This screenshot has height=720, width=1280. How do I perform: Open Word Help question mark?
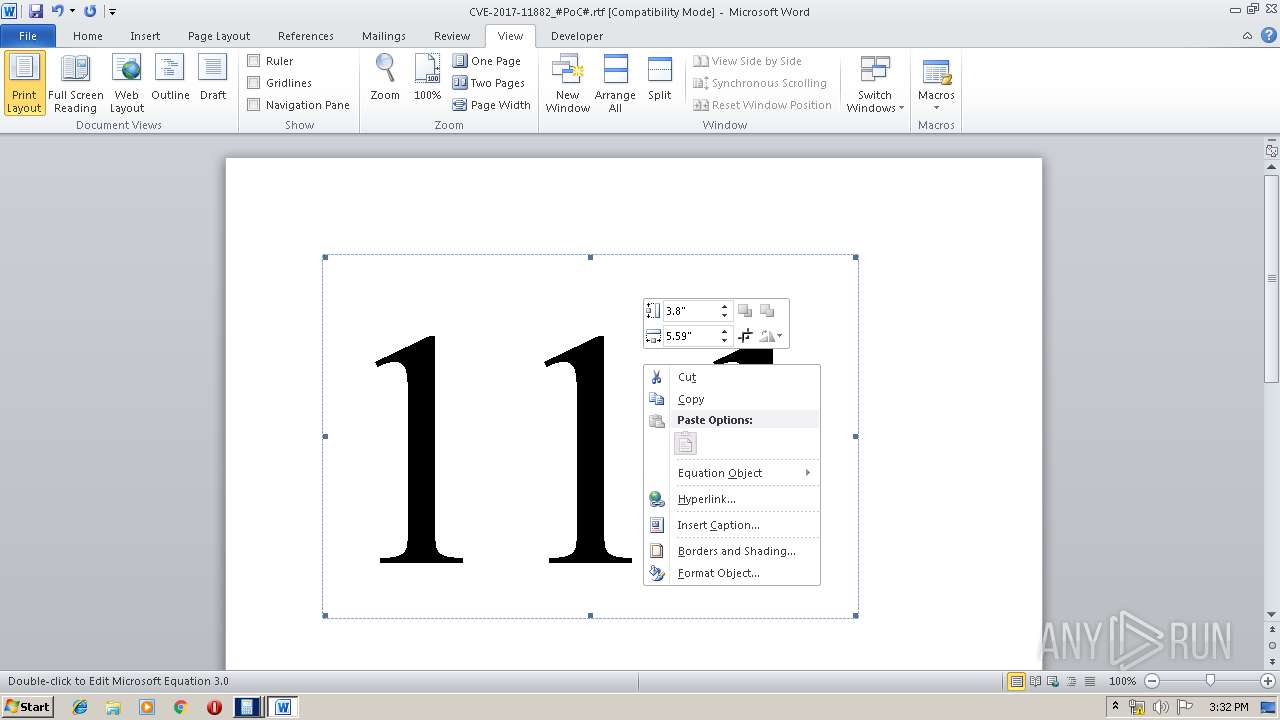1267,36
